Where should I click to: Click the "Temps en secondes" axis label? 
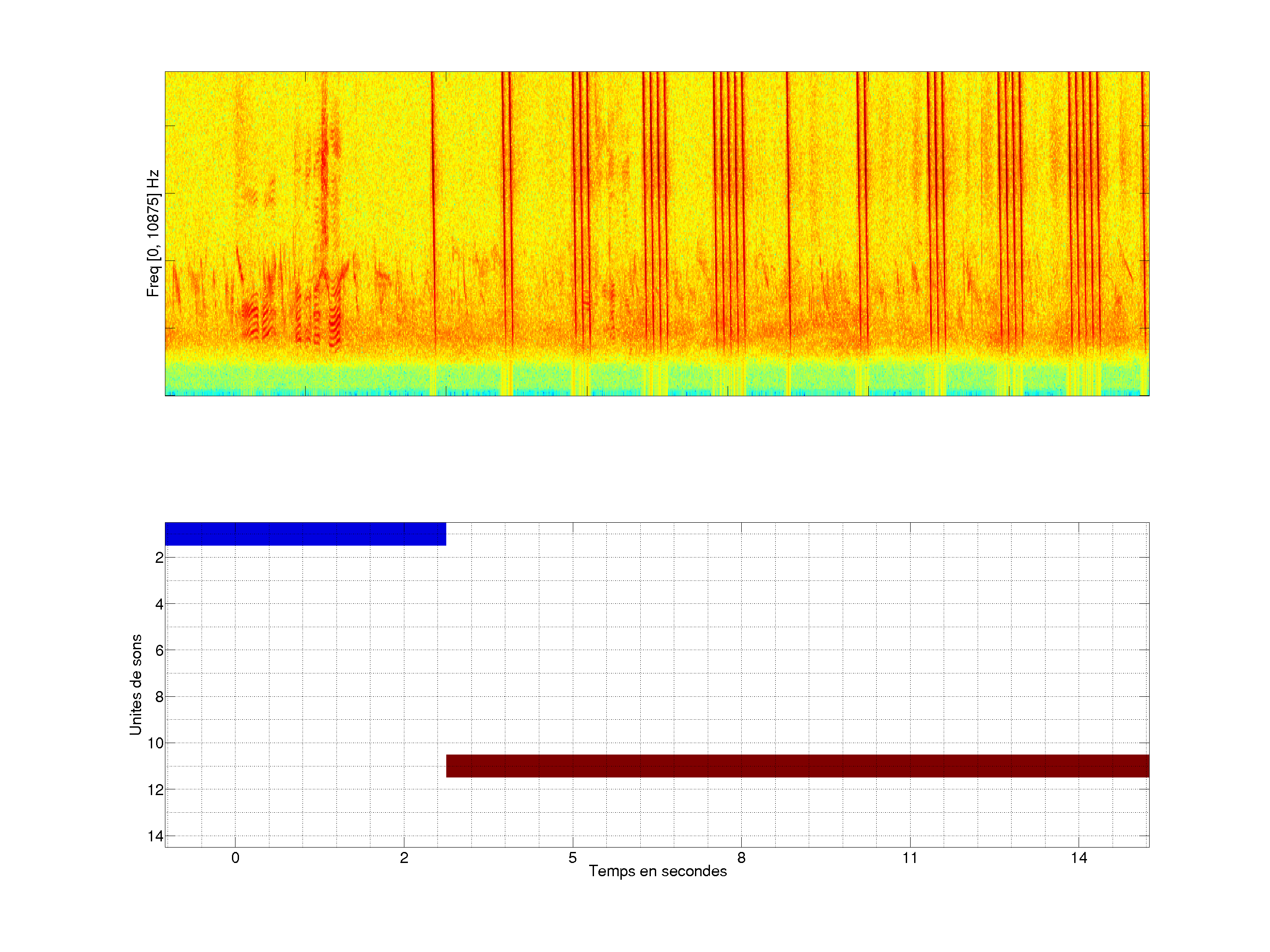pyautogui.click(x=657, y=871)
